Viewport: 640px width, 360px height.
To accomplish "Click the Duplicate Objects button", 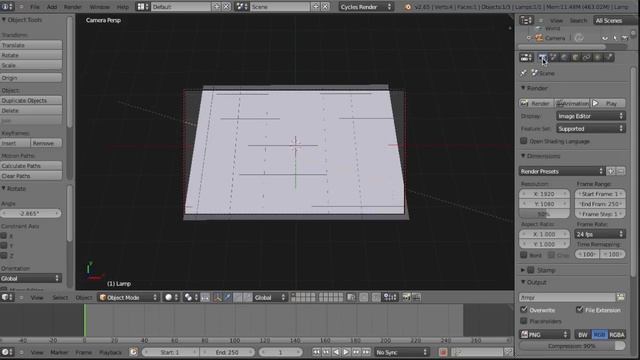I will [x=31, y=100].
